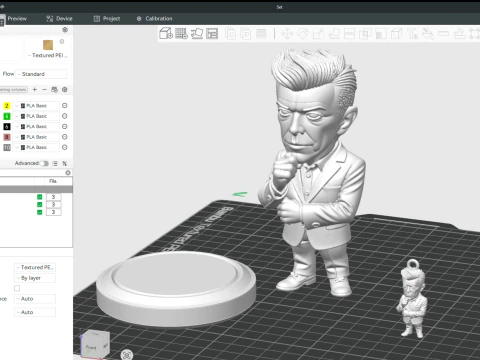Open filament 8 PLA Basic dropdown
Image resolution: width=480 pixels, height=360 pixels.
pos(36,137)
